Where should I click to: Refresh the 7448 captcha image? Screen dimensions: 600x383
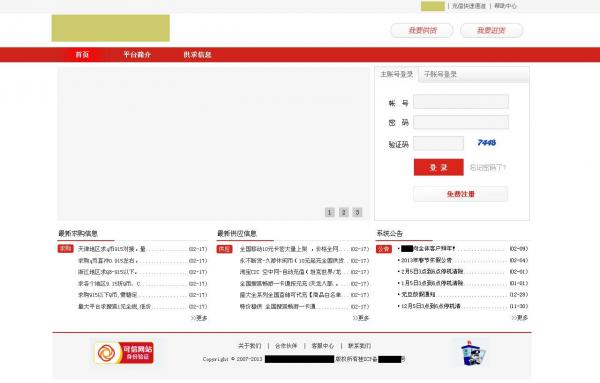click(x=487, y=143)
